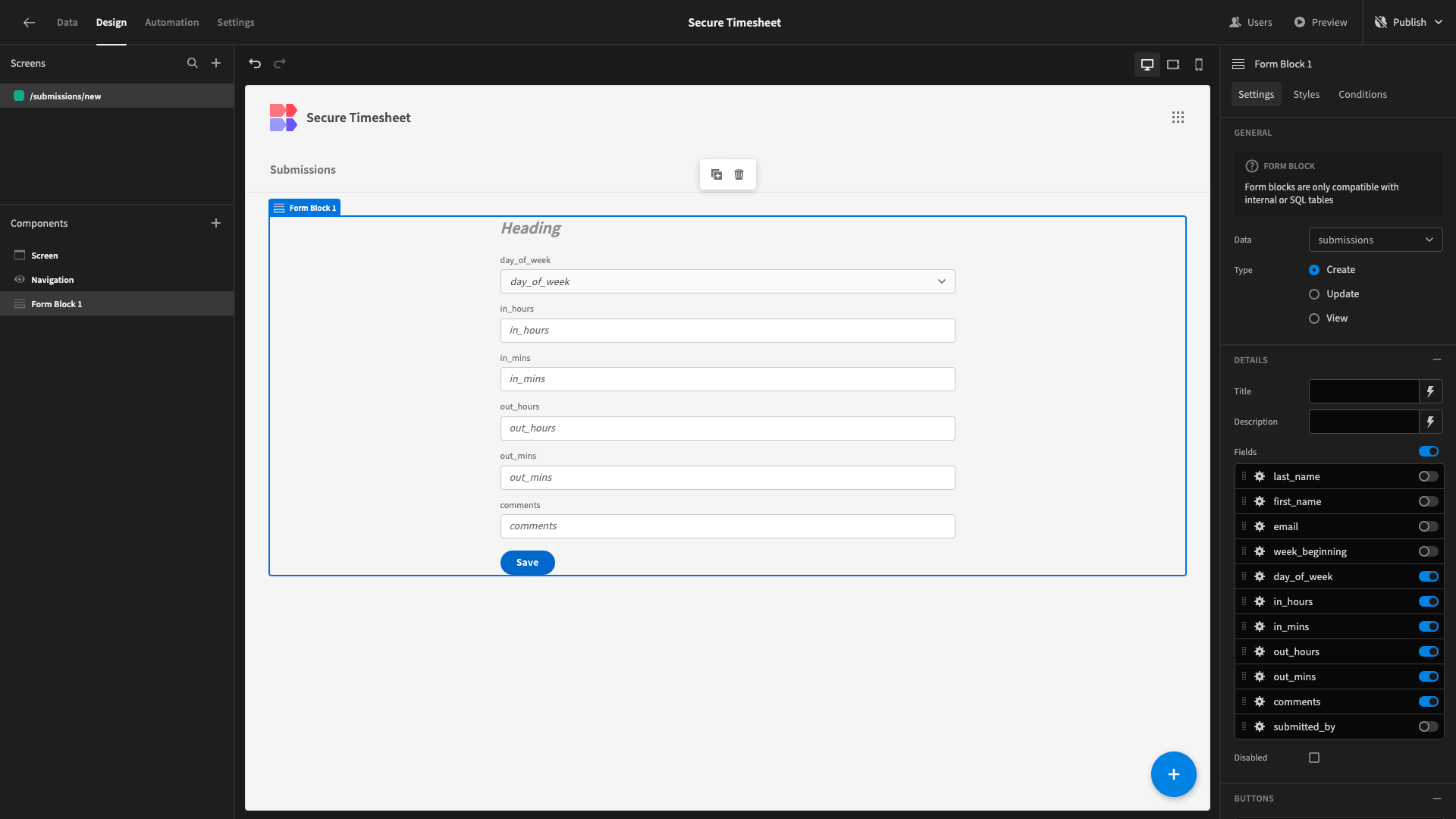Open settings gear for last_name field
Image resolution: width=1456 pixels, height=819 pixels.
tap(1260, 476)
